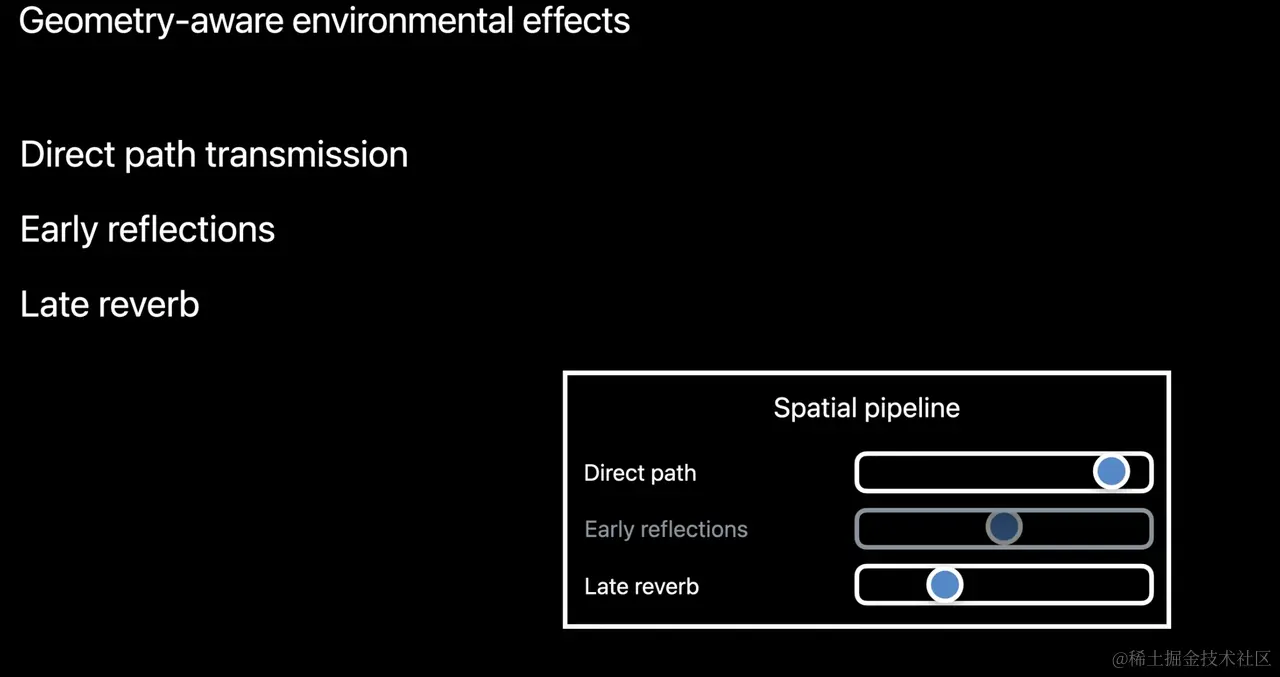Select the dimmed Early reflections panel label

pos(666,529)
